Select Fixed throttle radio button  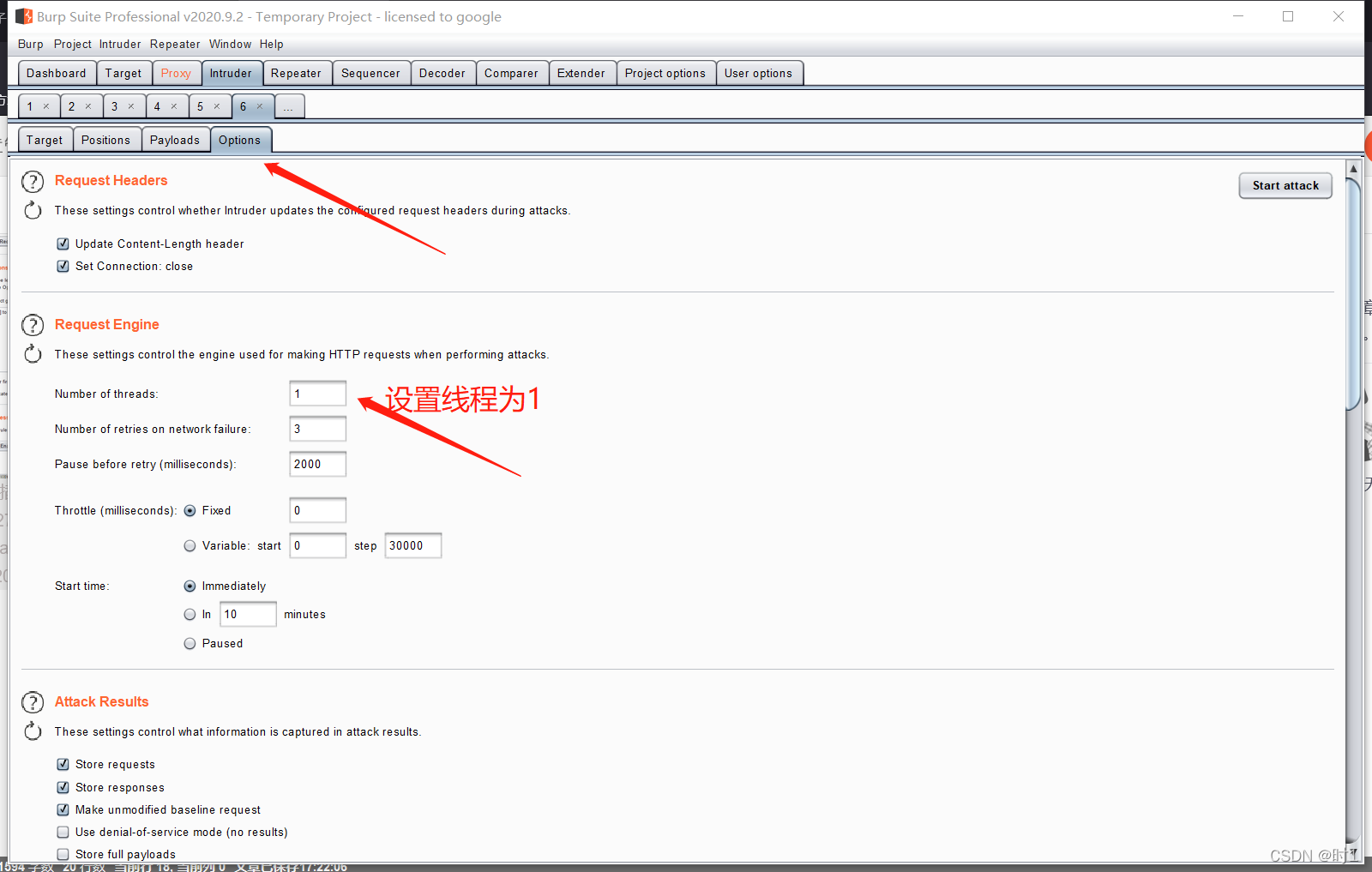coord(190,510)
